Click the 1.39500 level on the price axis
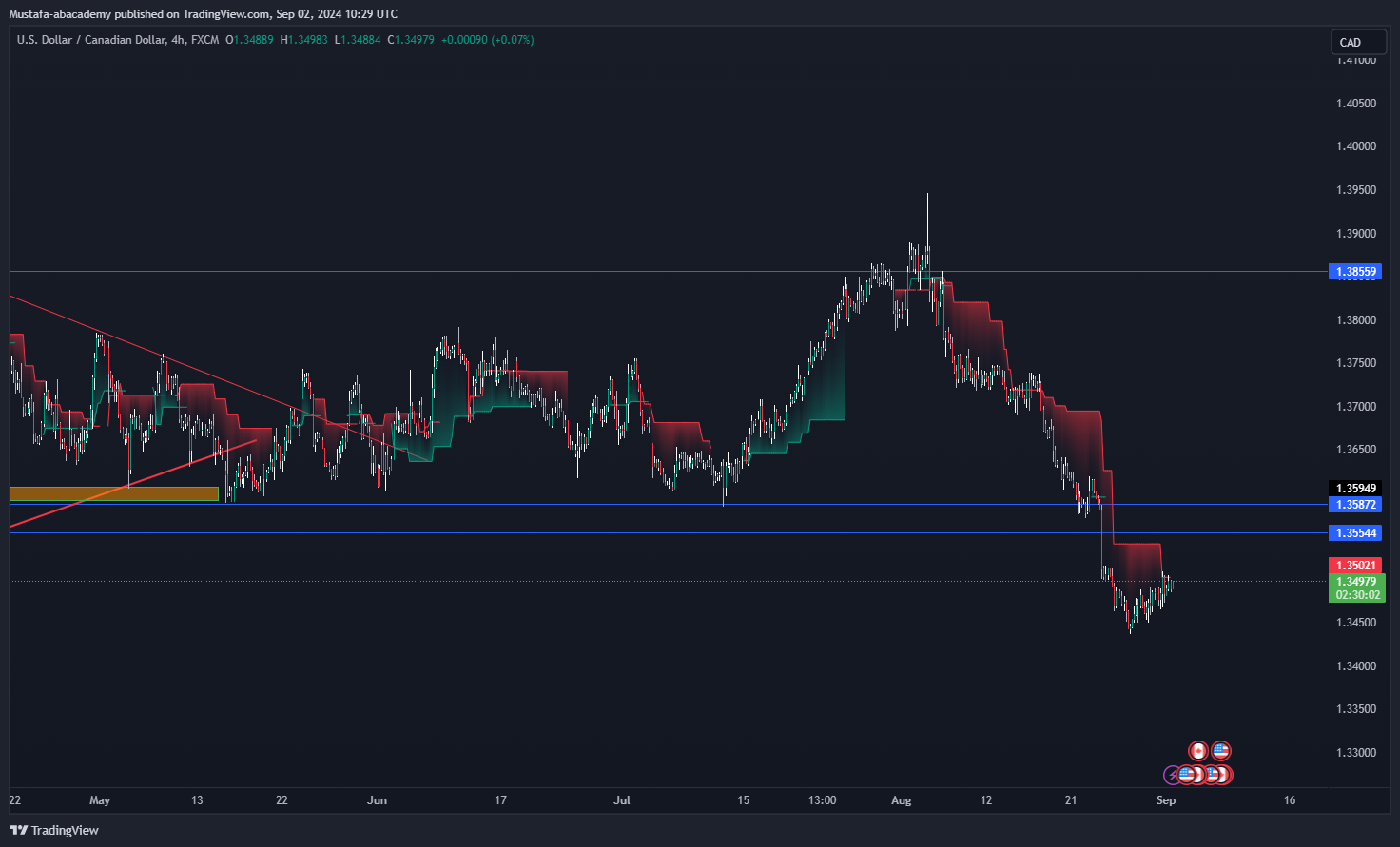This screenshot has width=1400, height=847. click(1356, 190)
